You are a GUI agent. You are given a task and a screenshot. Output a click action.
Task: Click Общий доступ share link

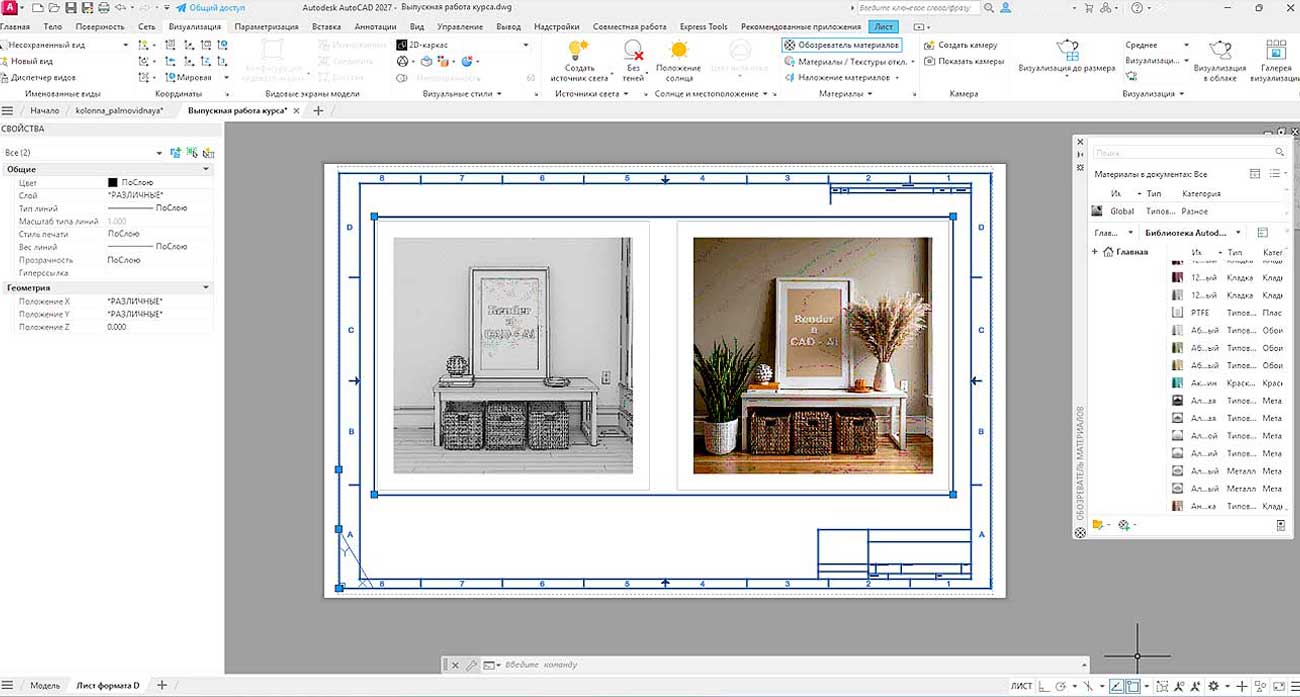click(210, 7)
